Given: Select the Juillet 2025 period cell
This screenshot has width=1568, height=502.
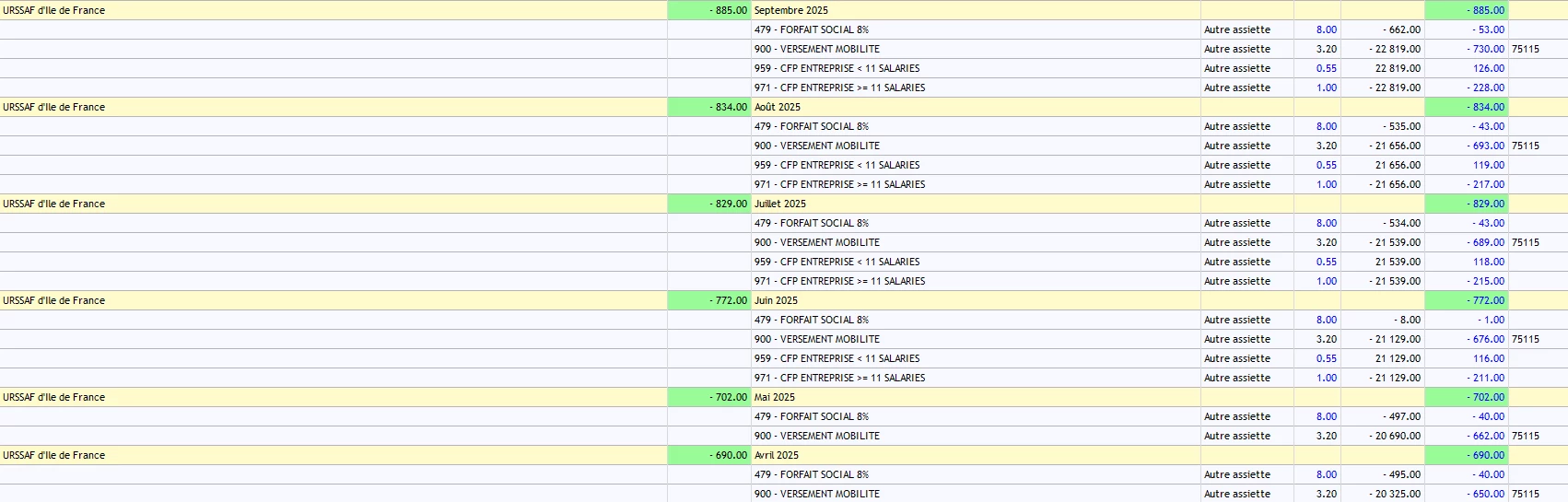Looking at the screenshot, I should 976,204.
